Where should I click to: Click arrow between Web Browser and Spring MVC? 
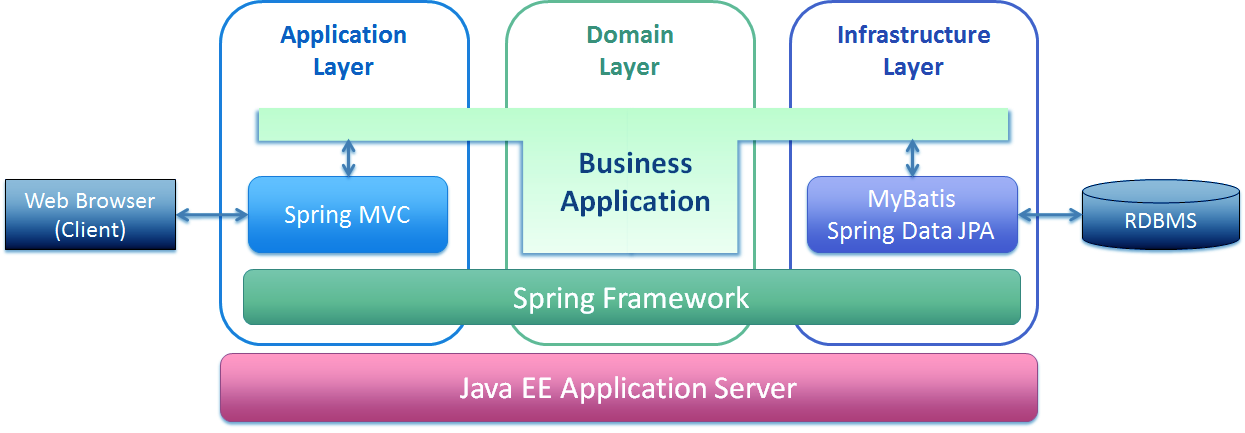pos(212,214)
